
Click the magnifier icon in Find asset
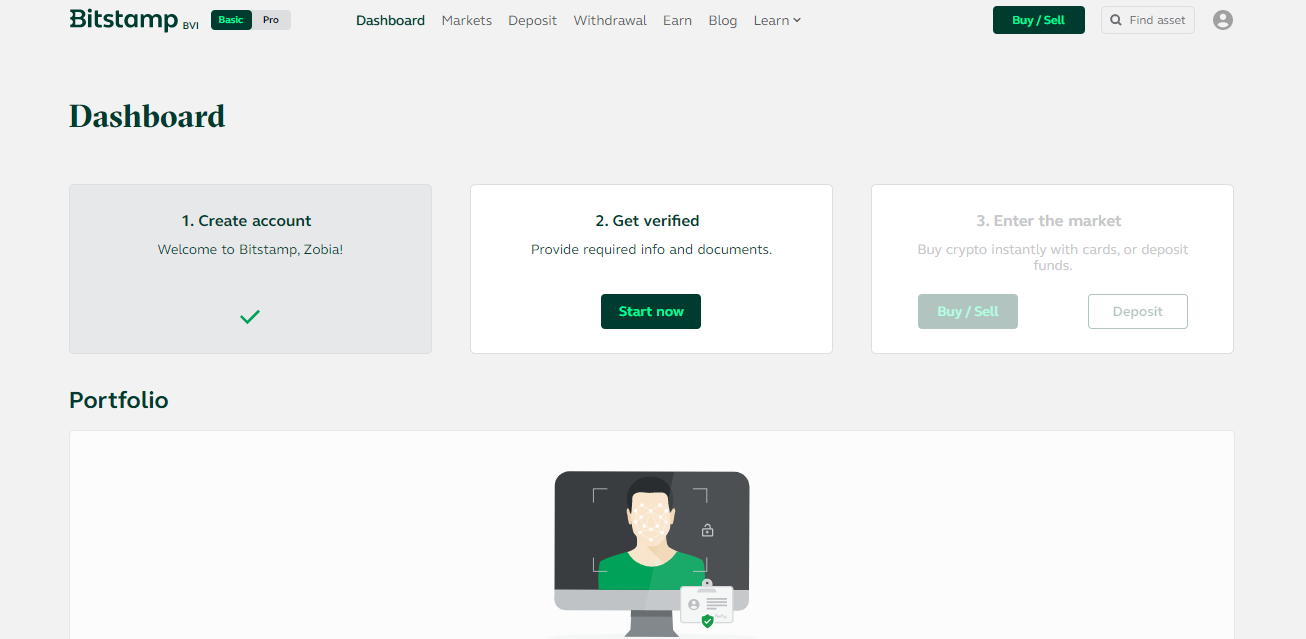[1116, 20]
